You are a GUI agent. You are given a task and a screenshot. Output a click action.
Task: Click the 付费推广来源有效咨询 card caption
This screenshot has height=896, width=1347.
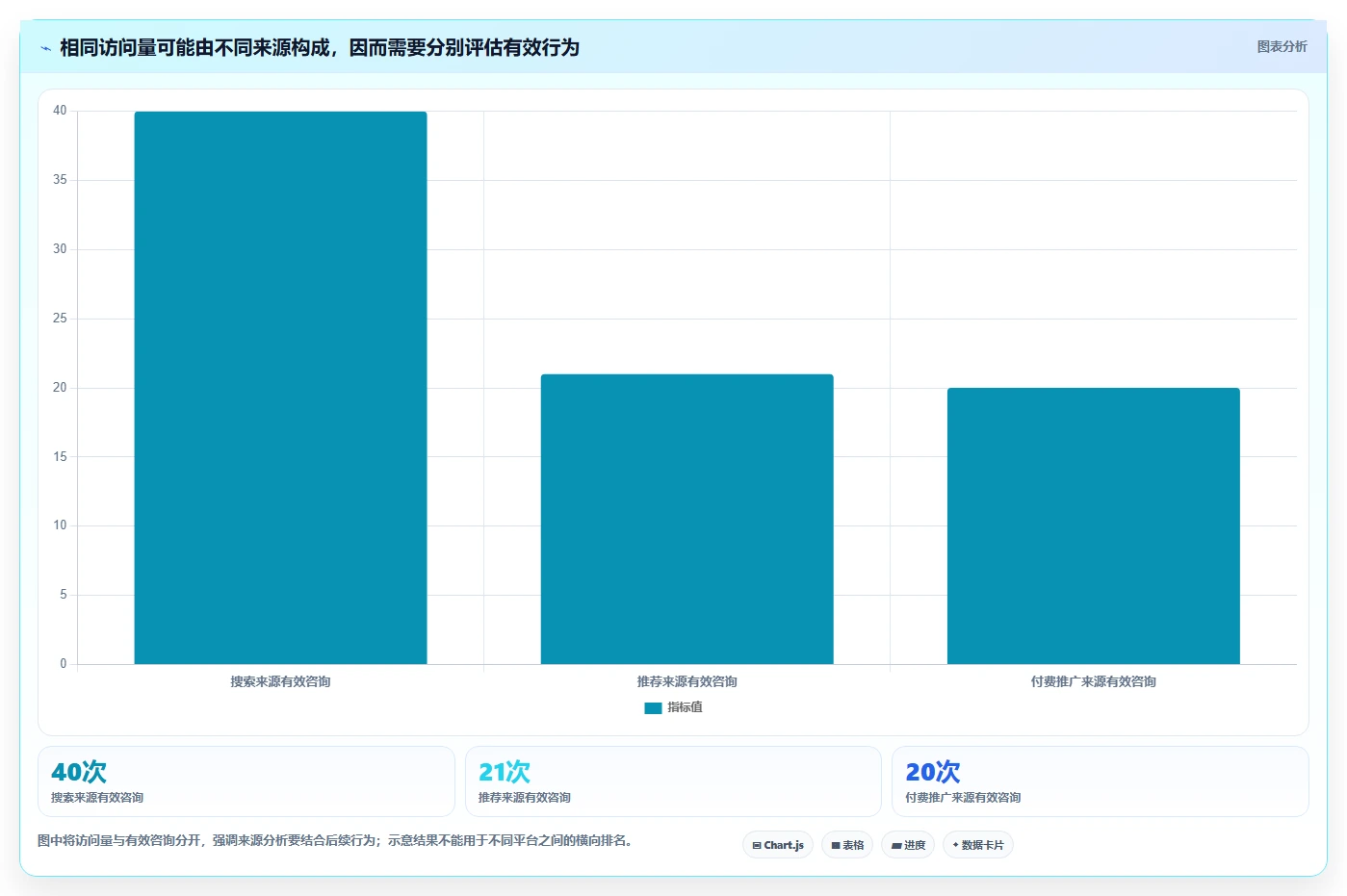coord(963,798)
